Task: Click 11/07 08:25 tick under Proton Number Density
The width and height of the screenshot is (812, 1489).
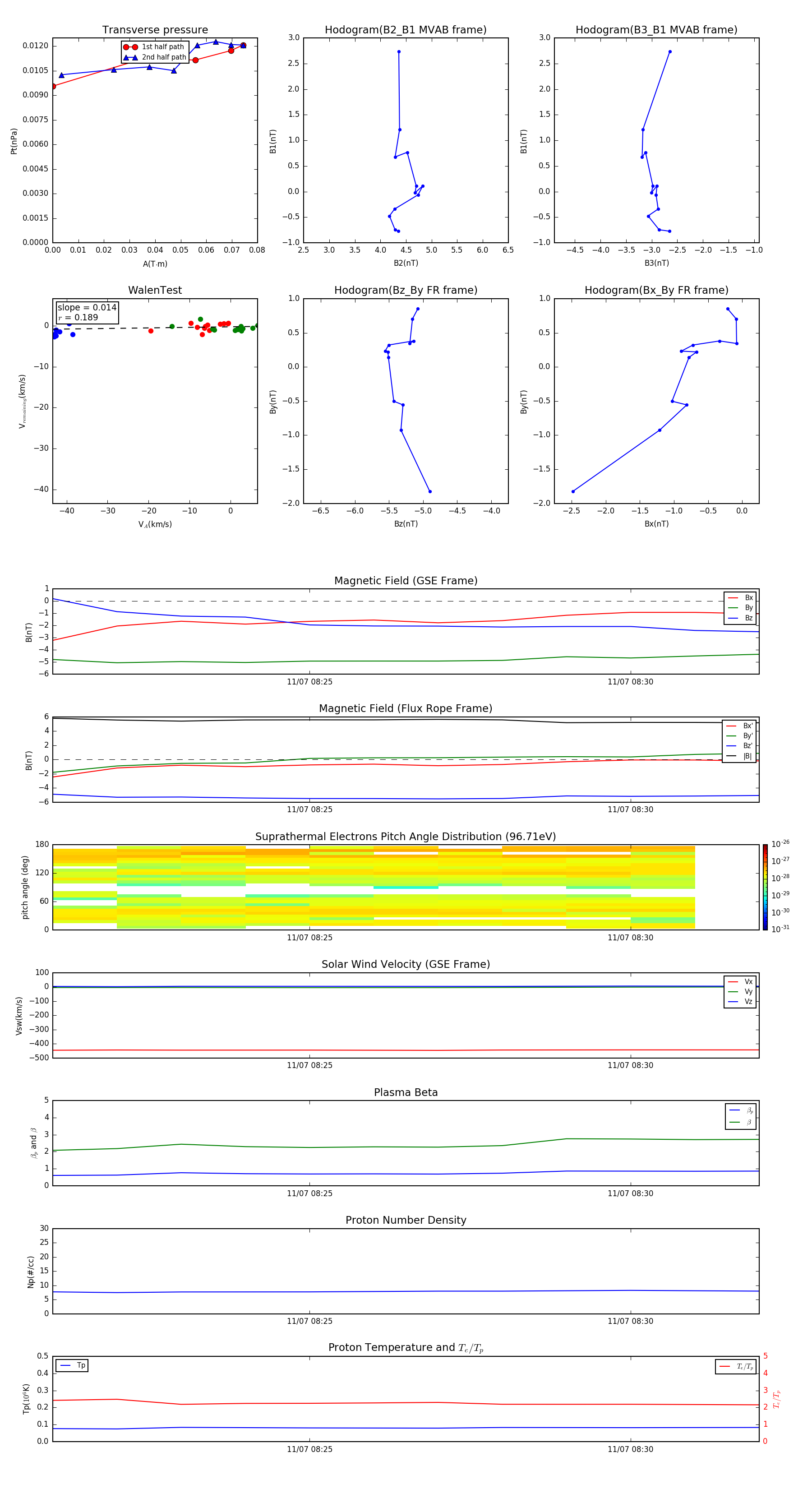Action: [x=310, y=1321]
